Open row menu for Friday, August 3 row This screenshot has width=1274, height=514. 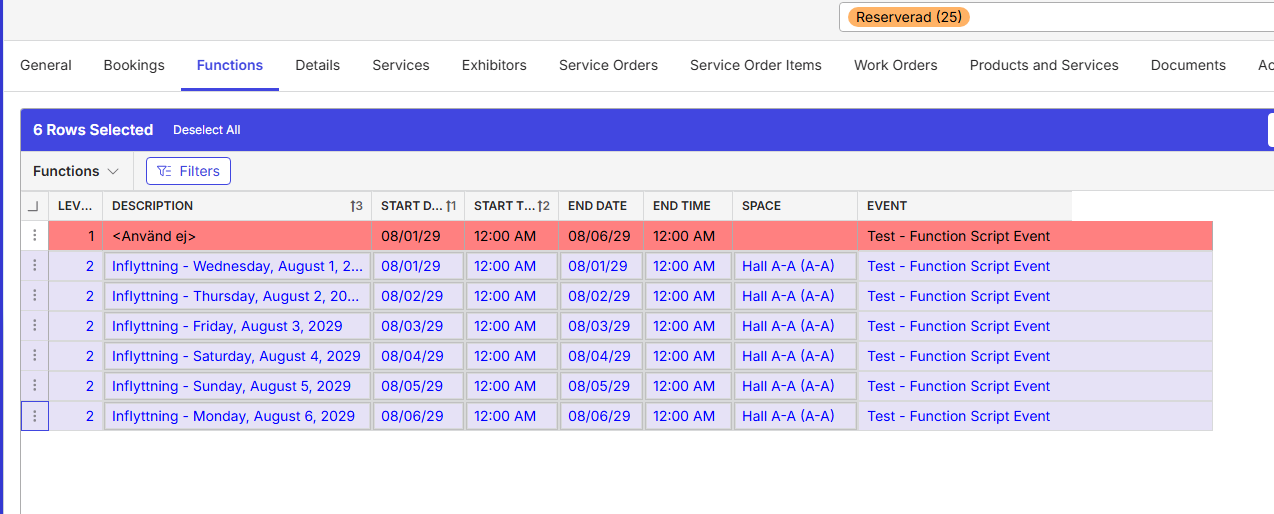(35, 326)
